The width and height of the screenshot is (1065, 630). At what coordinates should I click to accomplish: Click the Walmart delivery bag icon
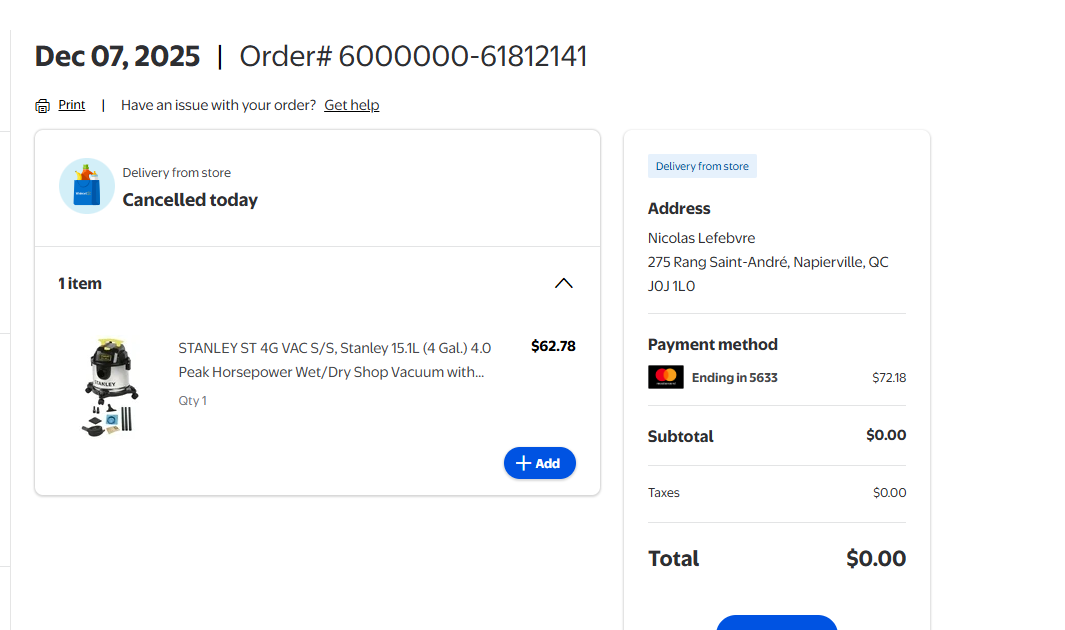point(87,186)
